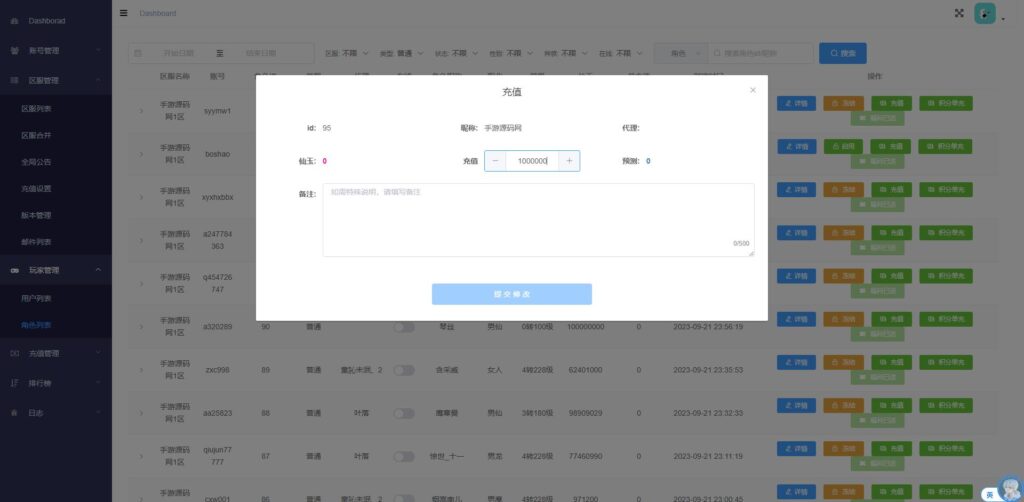Click the 开始日期 start date field
This screenshot has height=502, width=1024.
tap(178, 53)
